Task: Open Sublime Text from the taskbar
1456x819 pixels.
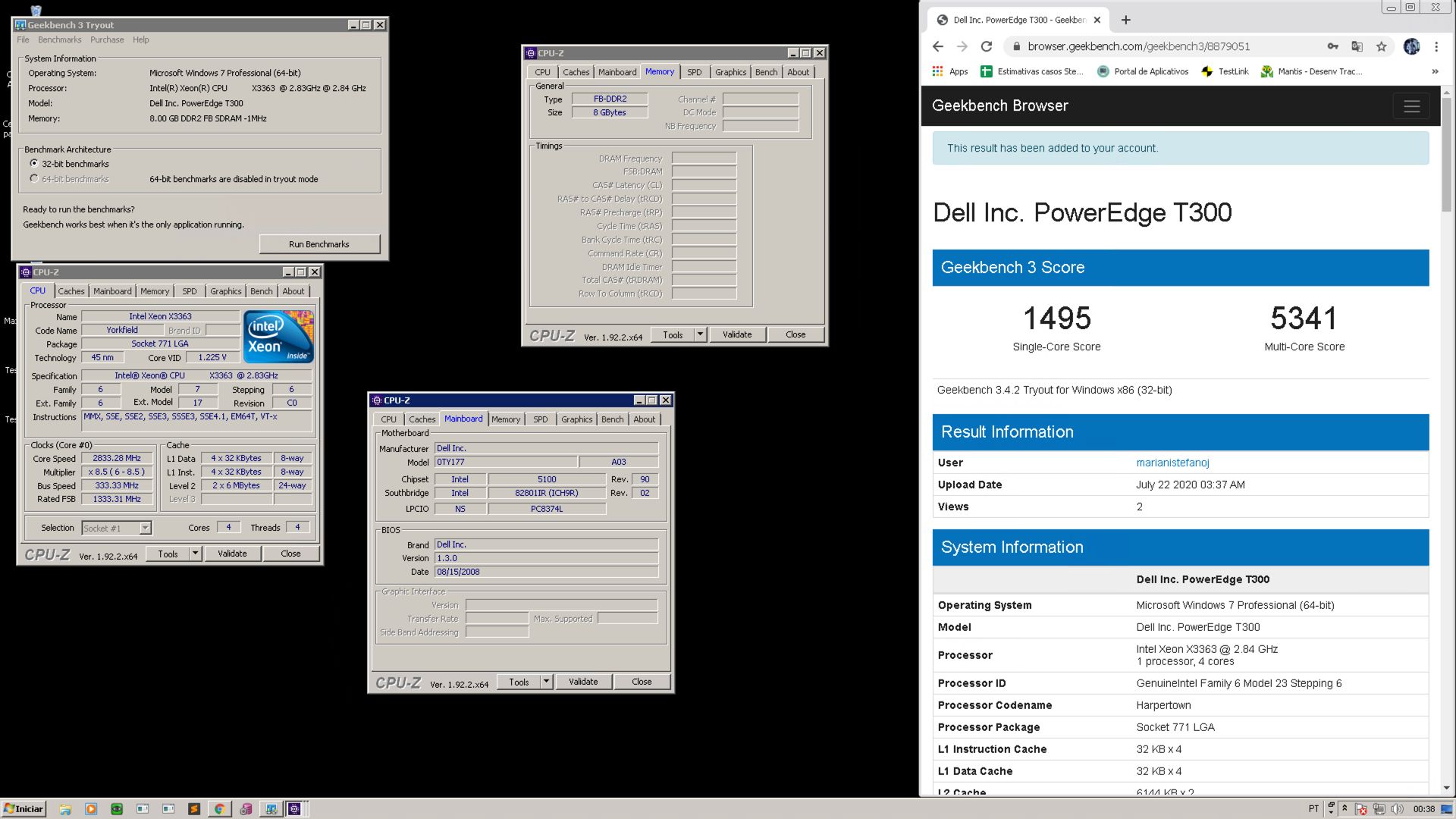Action: click(194, 809)
